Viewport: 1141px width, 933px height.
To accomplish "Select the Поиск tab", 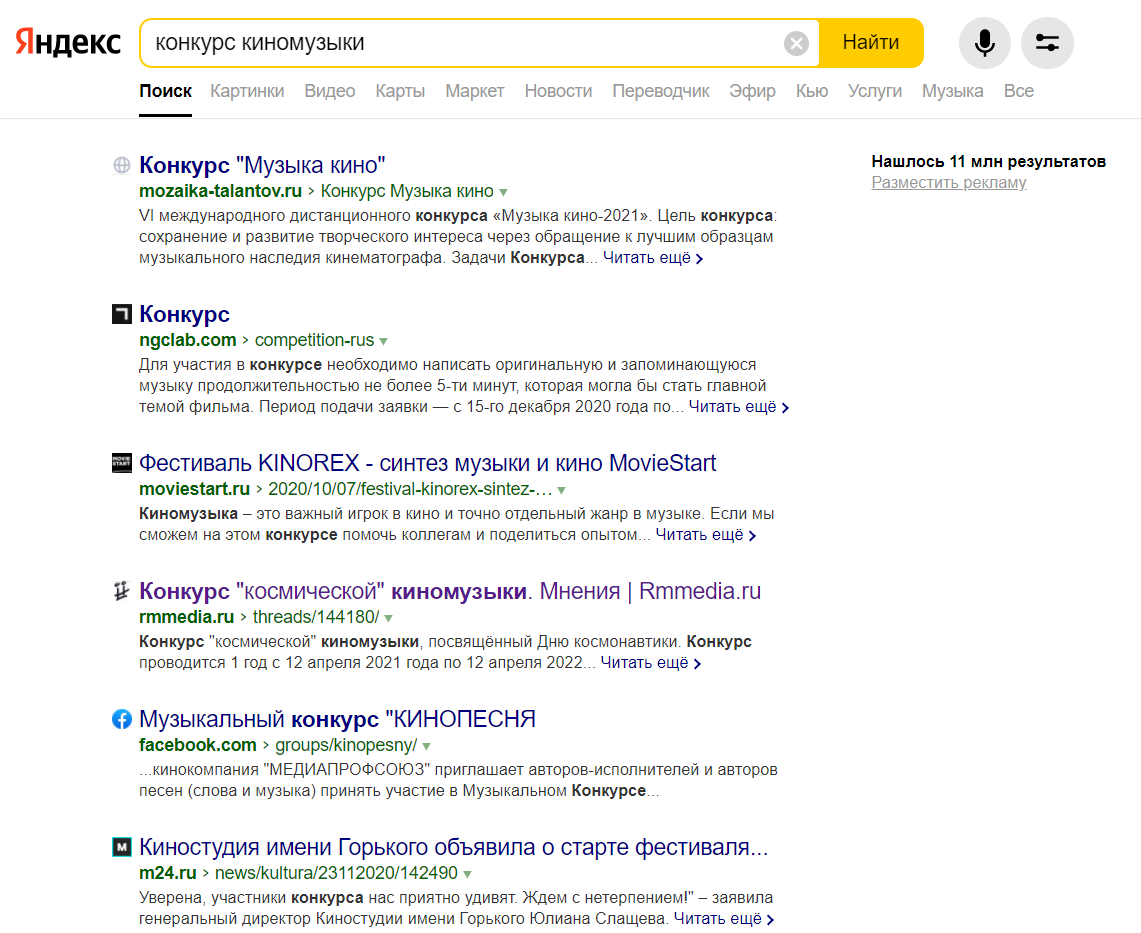I will (165, 91).
